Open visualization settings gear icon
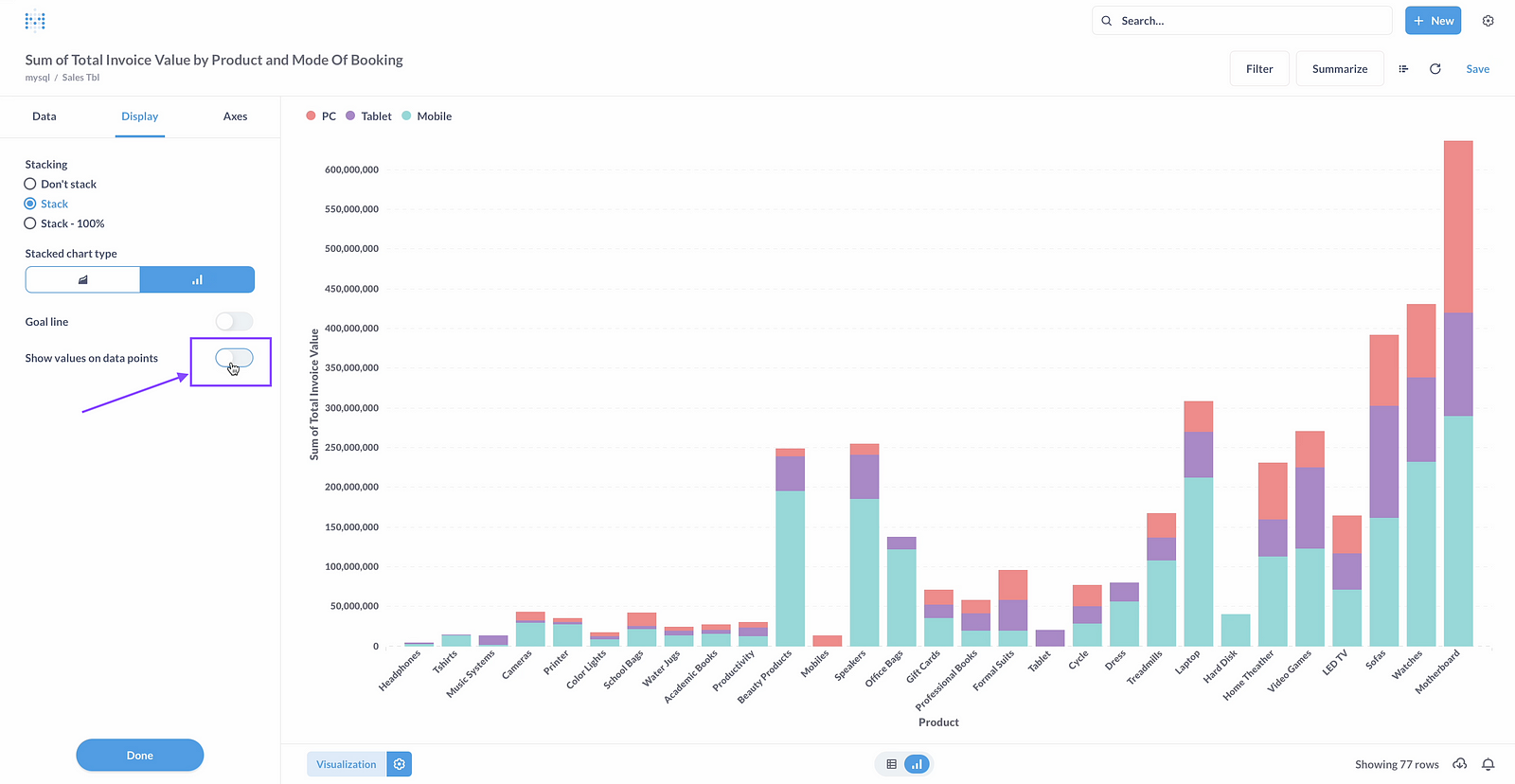The width and height of the screenshot is (1515, 784). [400, 764]
